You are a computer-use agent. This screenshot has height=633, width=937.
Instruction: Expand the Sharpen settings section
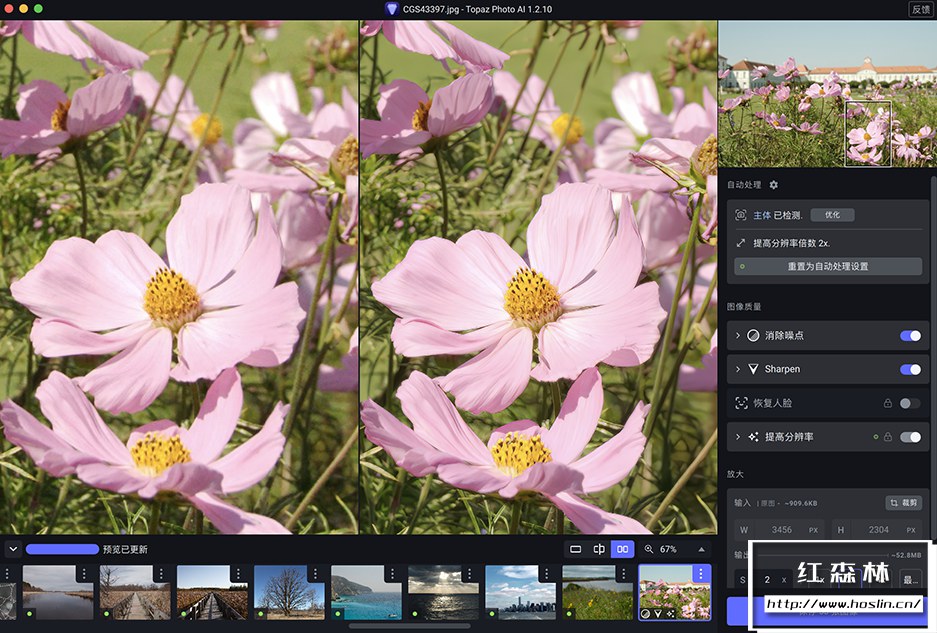coord(738,369)
